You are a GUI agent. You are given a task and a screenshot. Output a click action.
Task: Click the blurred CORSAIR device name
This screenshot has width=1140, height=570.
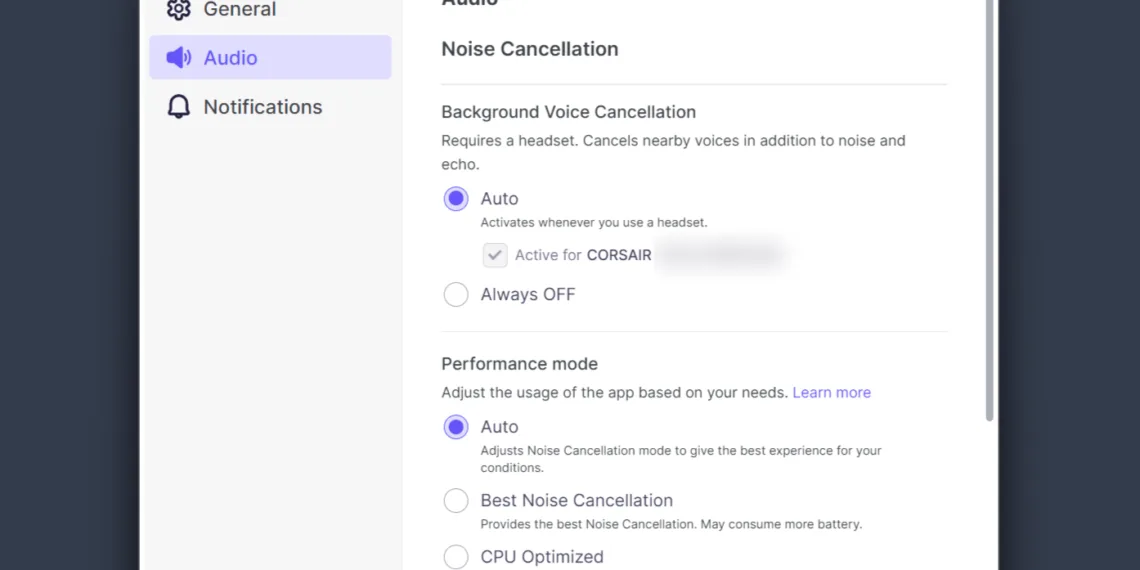tap(720, 255)
